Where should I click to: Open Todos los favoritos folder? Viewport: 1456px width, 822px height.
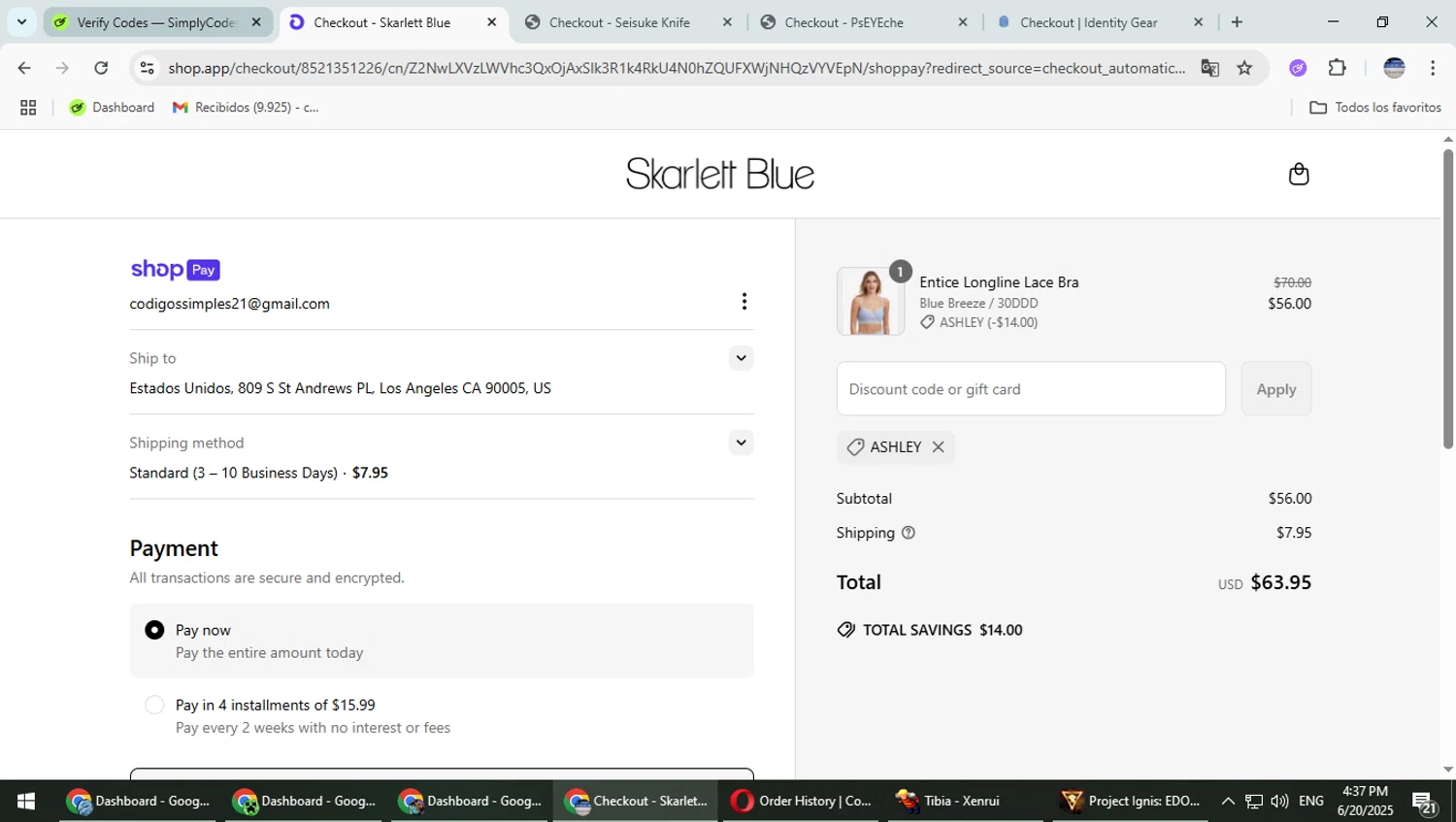coord(1375,108)
